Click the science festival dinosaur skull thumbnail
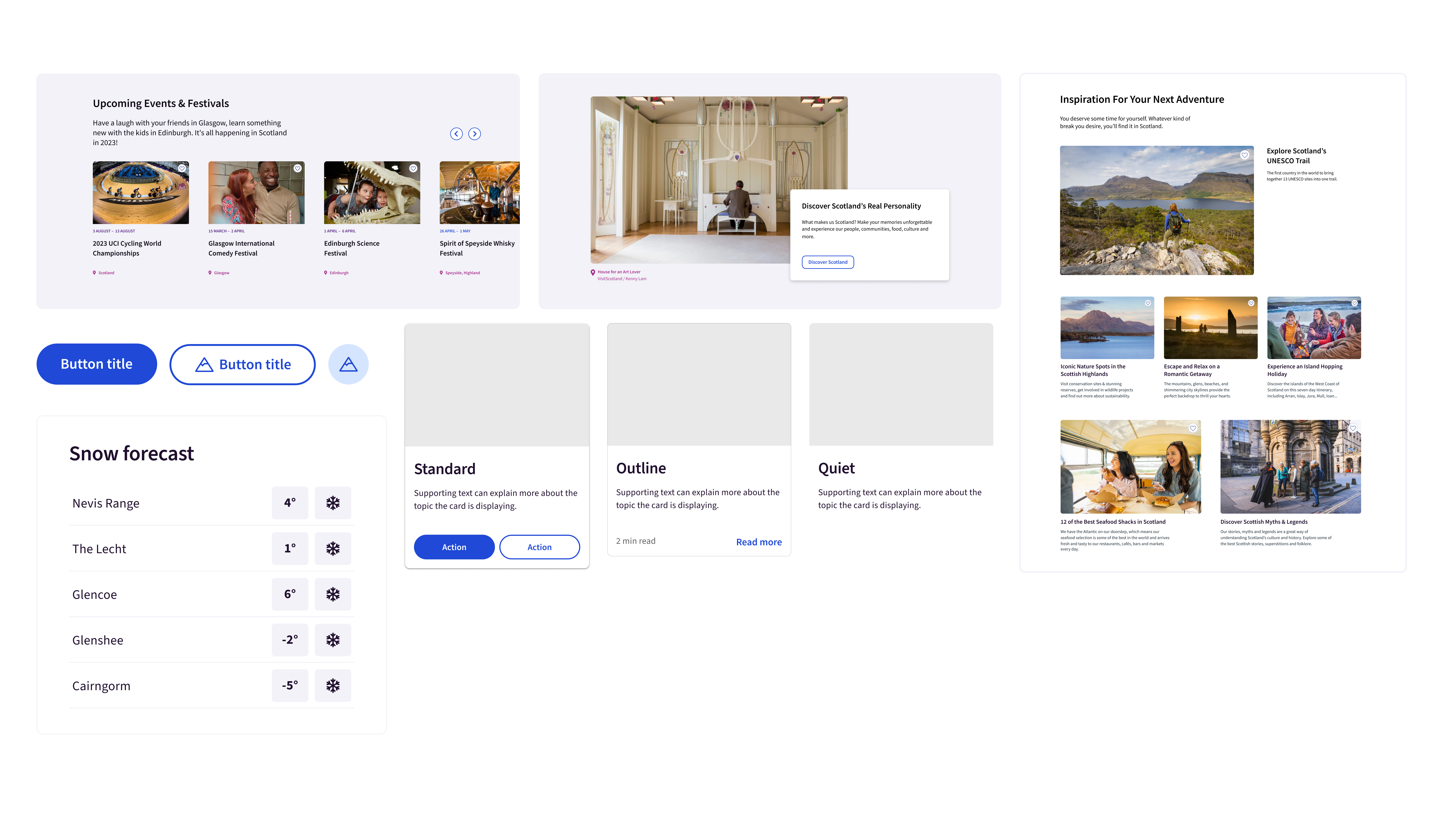 click(372, 193)
